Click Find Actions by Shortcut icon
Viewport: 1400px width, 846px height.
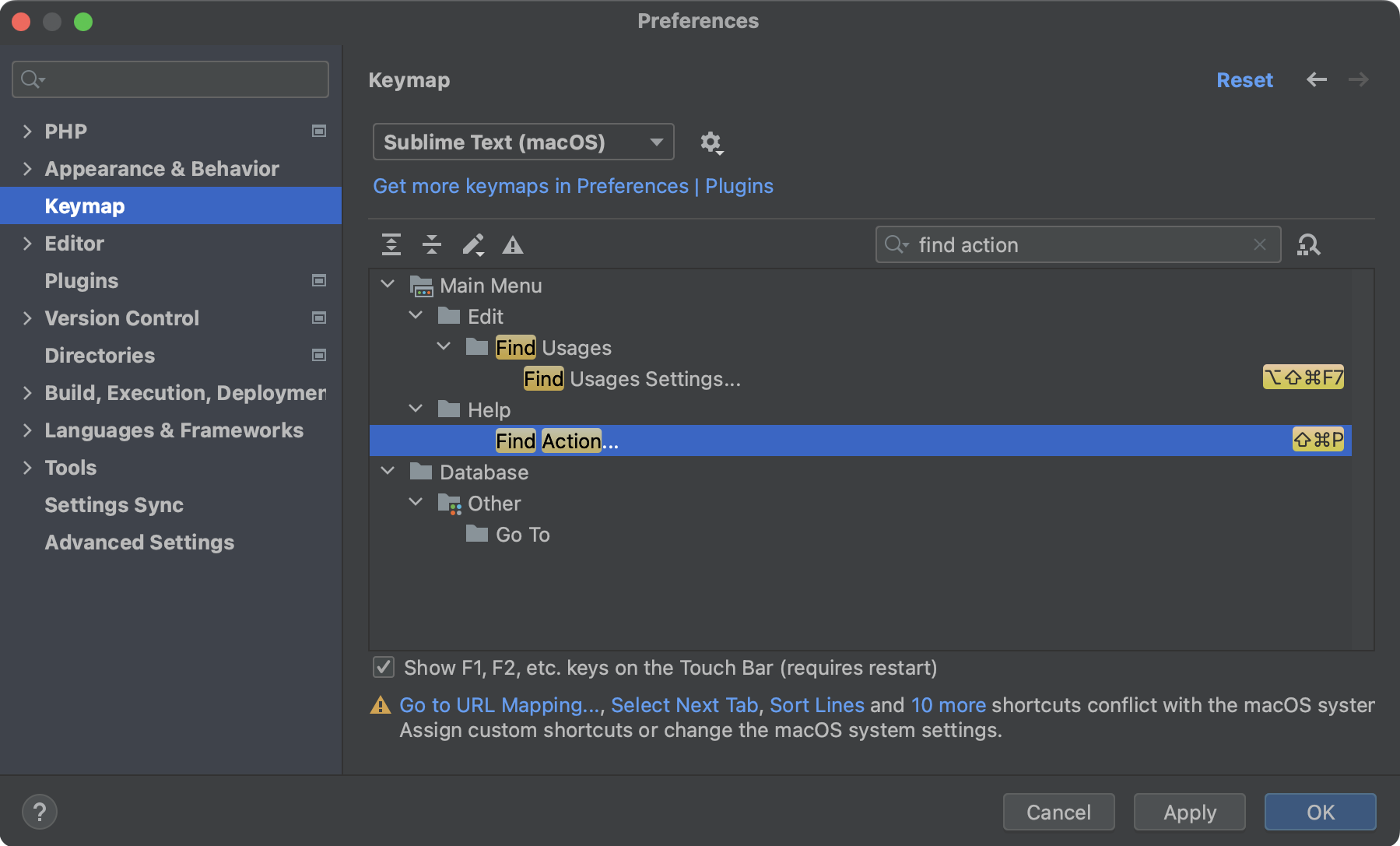click(x=1308, y=245)
